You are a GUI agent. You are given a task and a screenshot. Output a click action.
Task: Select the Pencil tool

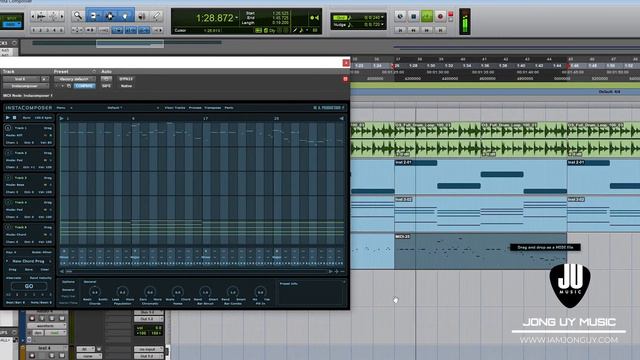pyautogui.click(x=157, y=16)
